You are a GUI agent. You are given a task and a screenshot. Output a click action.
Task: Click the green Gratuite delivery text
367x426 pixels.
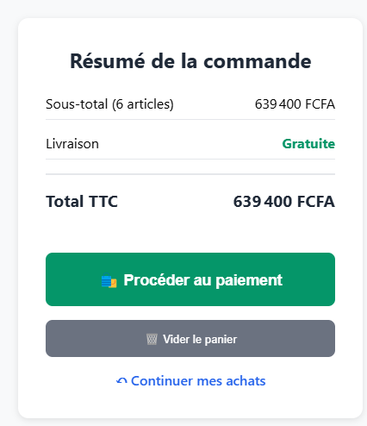coord(309,144)
